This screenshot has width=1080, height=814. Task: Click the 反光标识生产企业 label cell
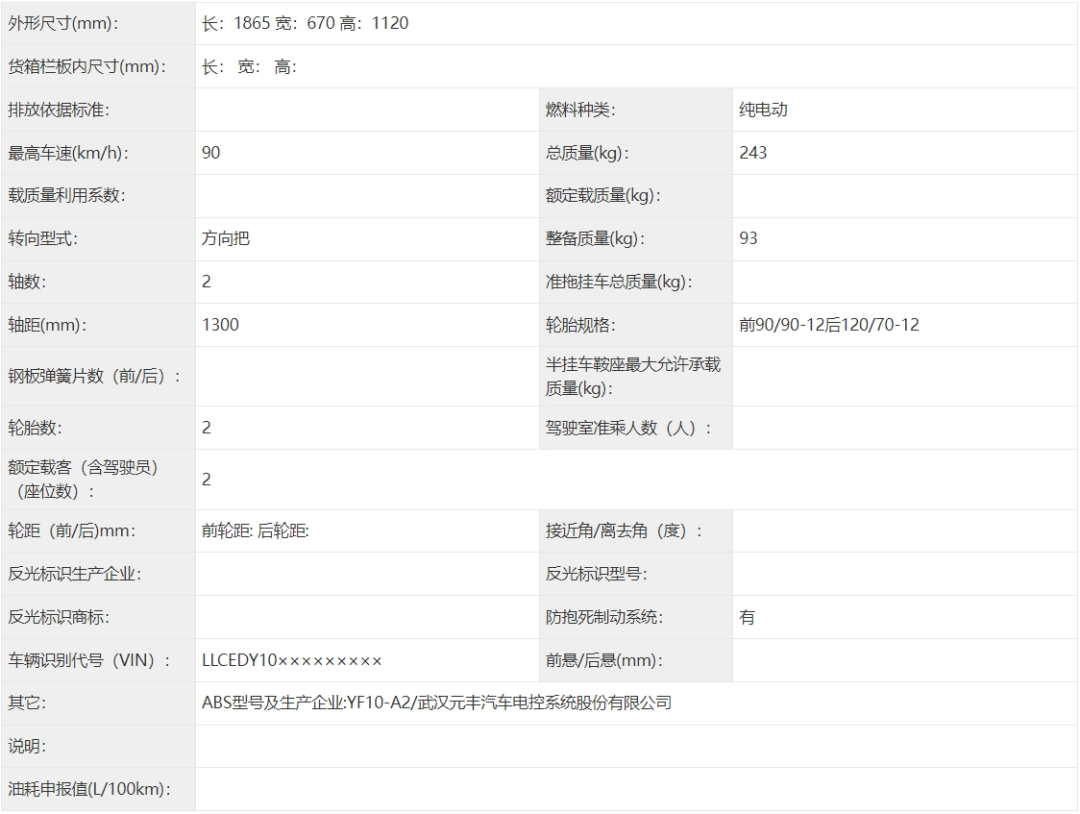(74, 574)
